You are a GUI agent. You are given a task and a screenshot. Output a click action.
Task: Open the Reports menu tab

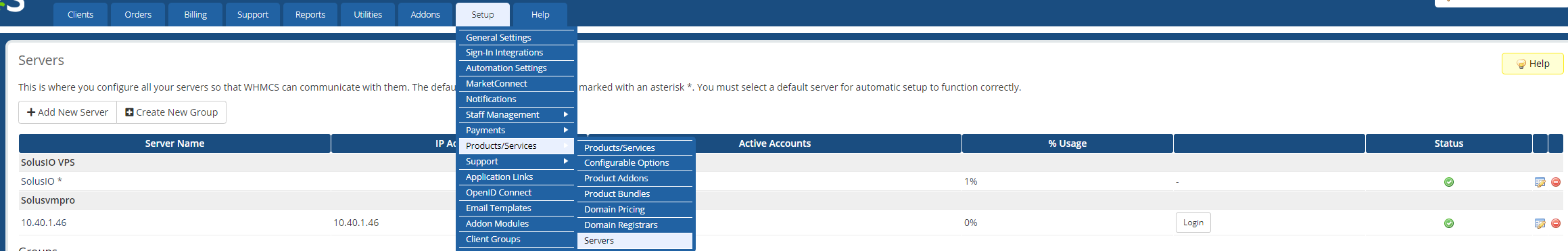tap(310, 14)
